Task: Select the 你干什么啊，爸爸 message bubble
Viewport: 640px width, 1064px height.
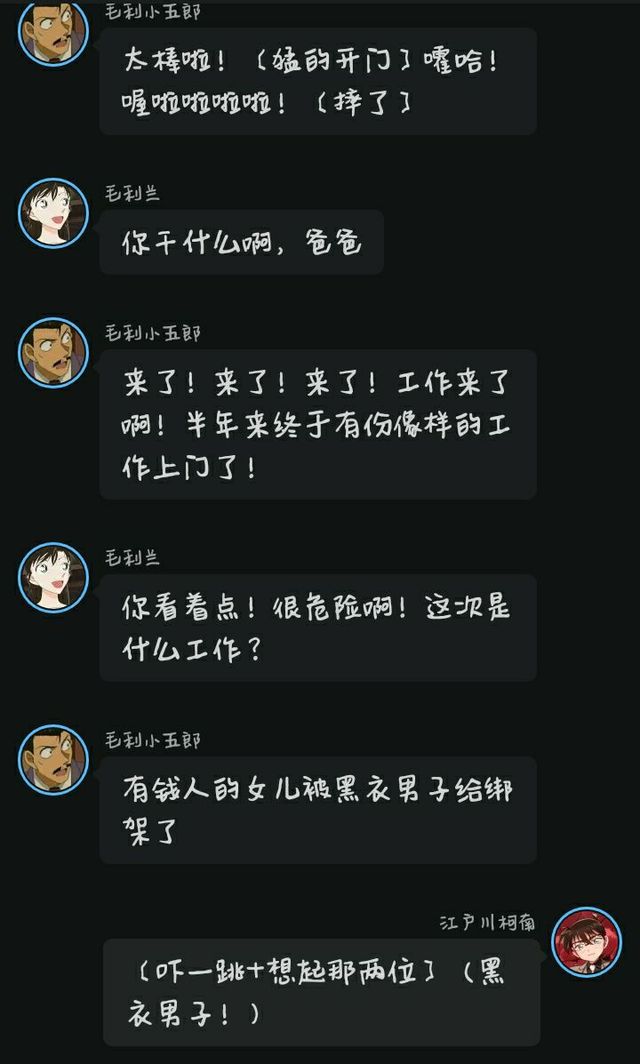Action: tap(242, 242)
